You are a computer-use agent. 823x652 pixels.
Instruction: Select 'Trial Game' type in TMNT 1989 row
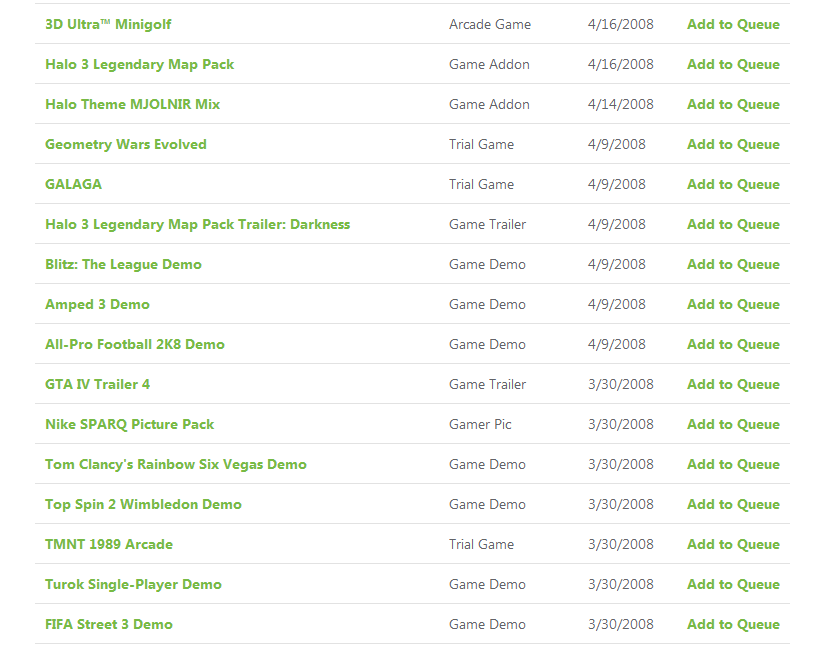click(x=481, y=544)
